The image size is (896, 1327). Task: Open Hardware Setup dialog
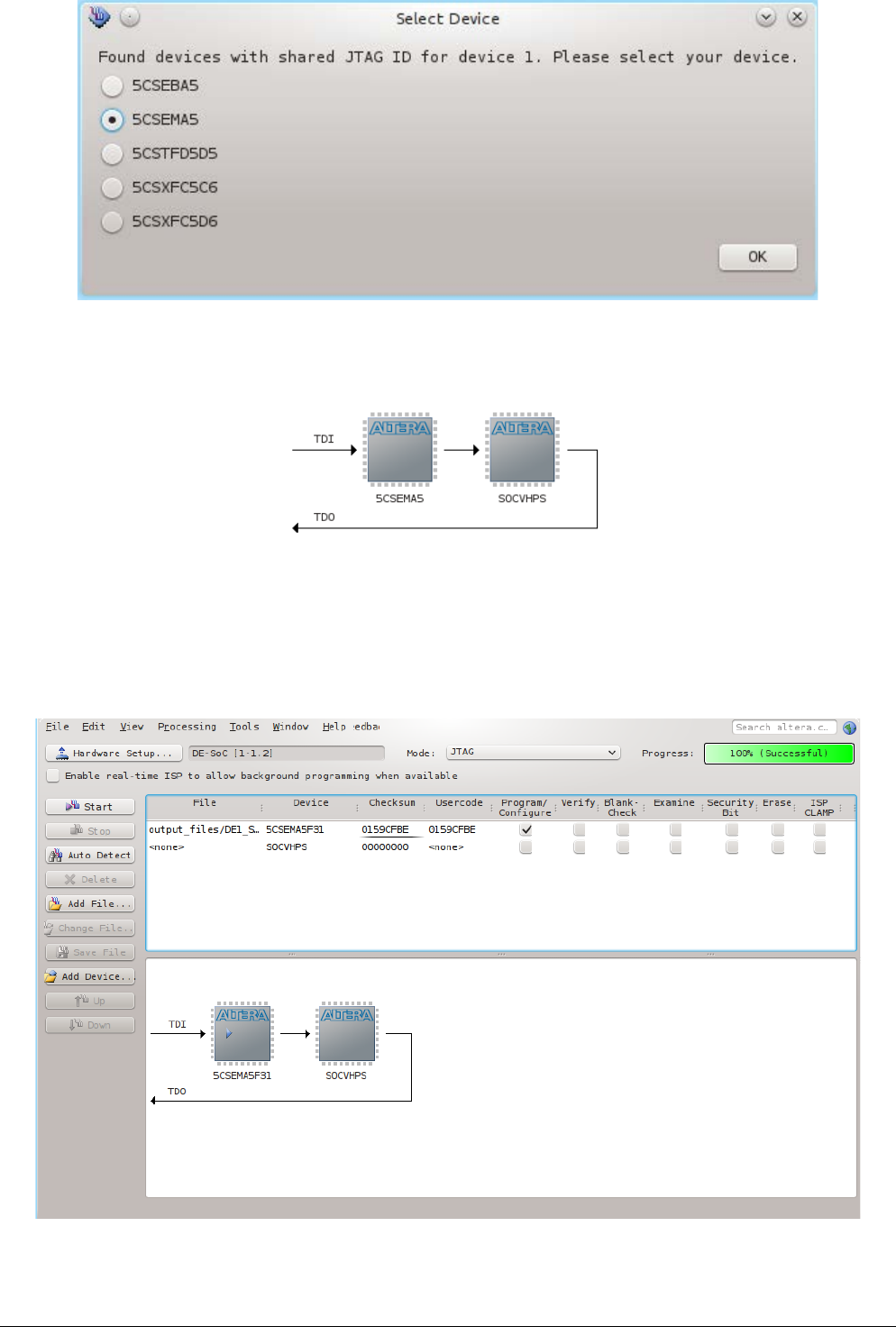(x=114, y=753)
